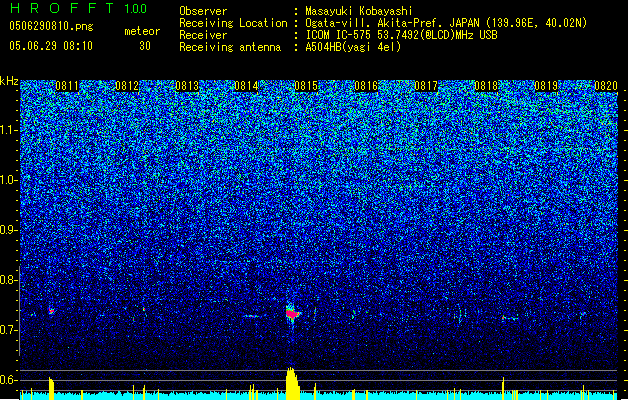Select the antenna value A504HB(yagi 4el)
The image size is (629, 400).
[x=353, y=47]
